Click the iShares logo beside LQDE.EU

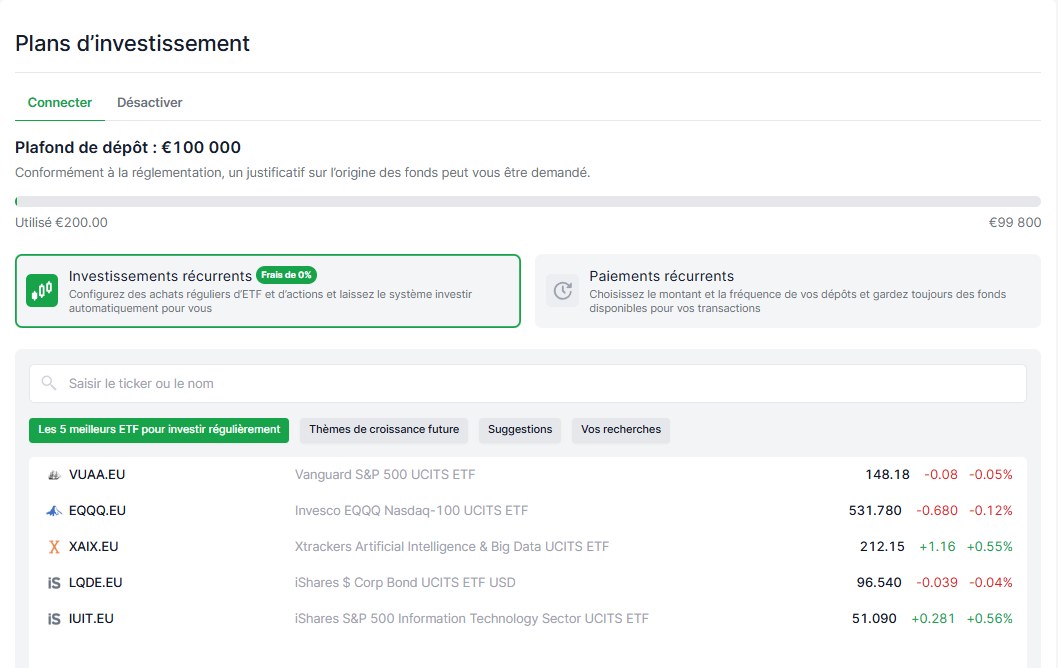point(54,583)
